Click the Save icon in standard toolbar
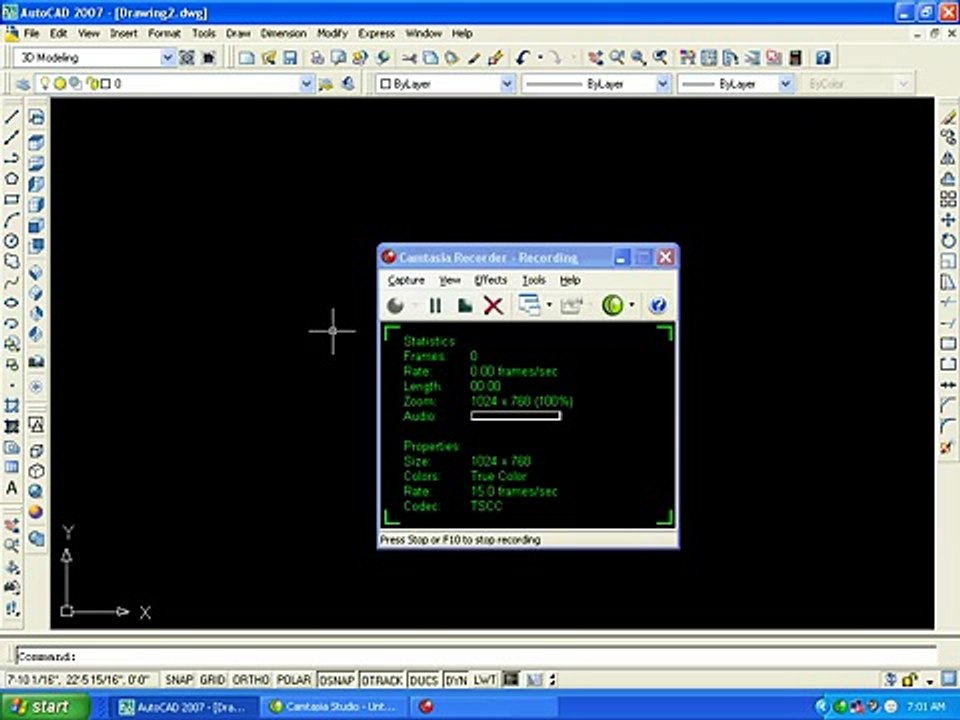960x720 pixels. click(289, 58)
